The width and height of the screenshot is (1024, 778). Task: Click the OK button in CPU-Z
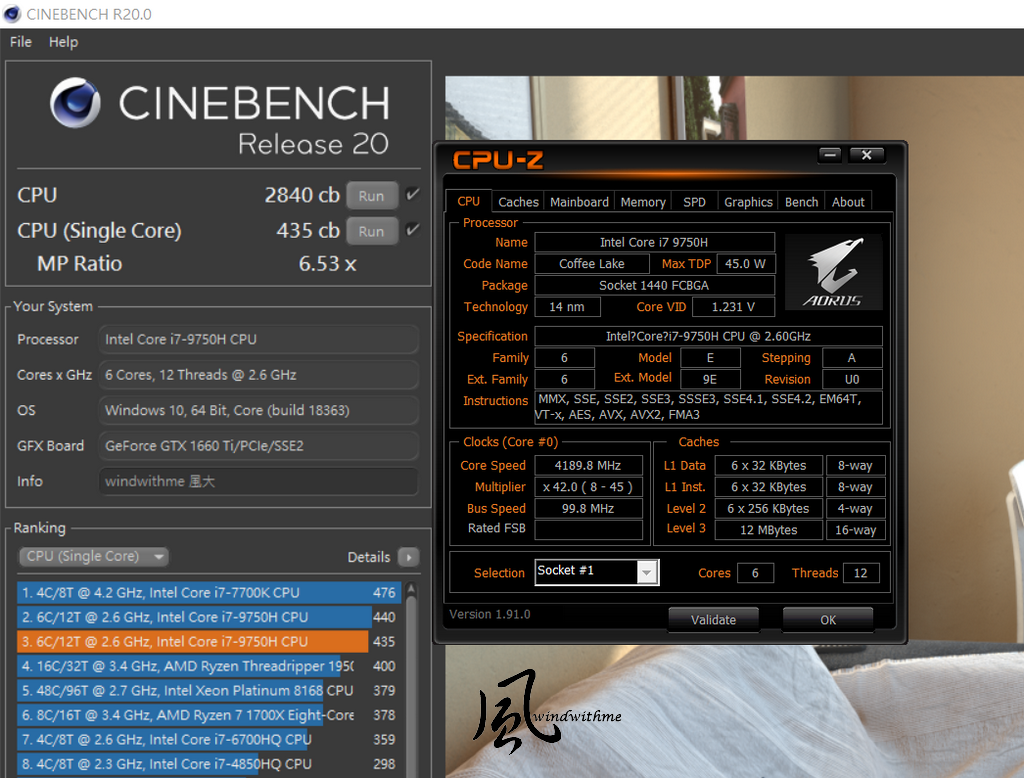(828, 619)
